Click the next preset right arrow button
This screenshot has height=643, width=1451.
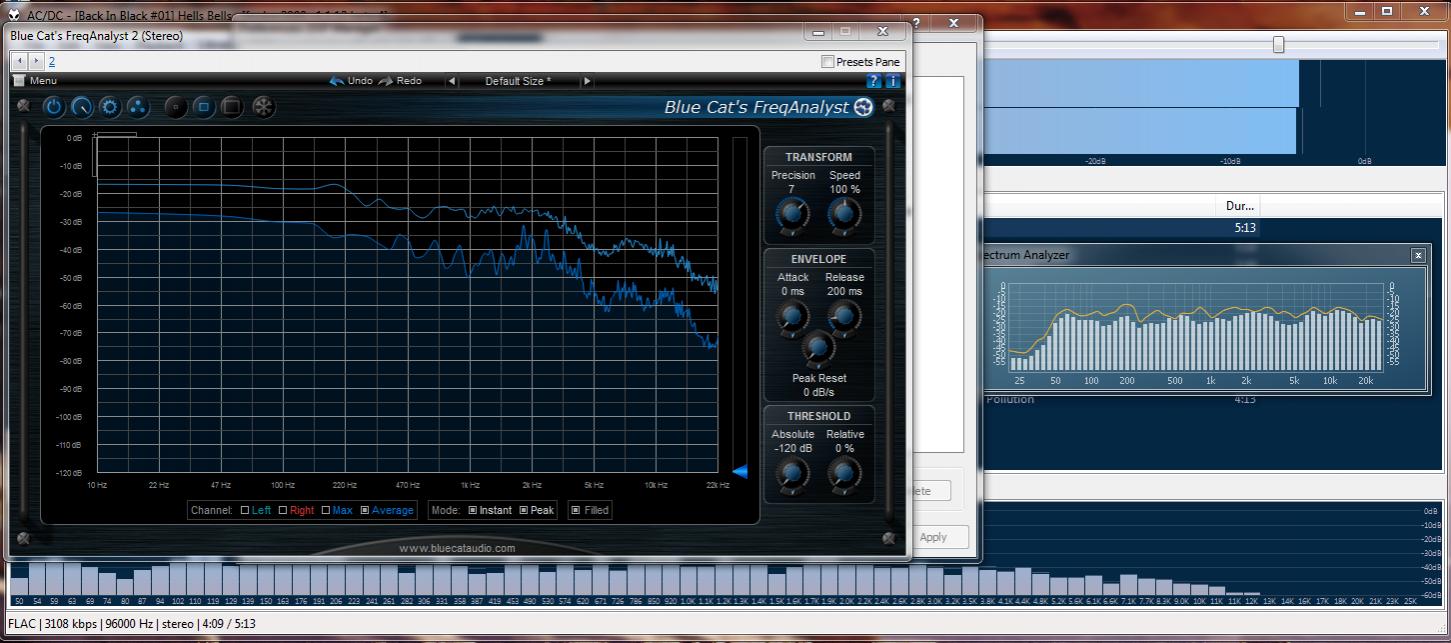(x=36, y=61)
